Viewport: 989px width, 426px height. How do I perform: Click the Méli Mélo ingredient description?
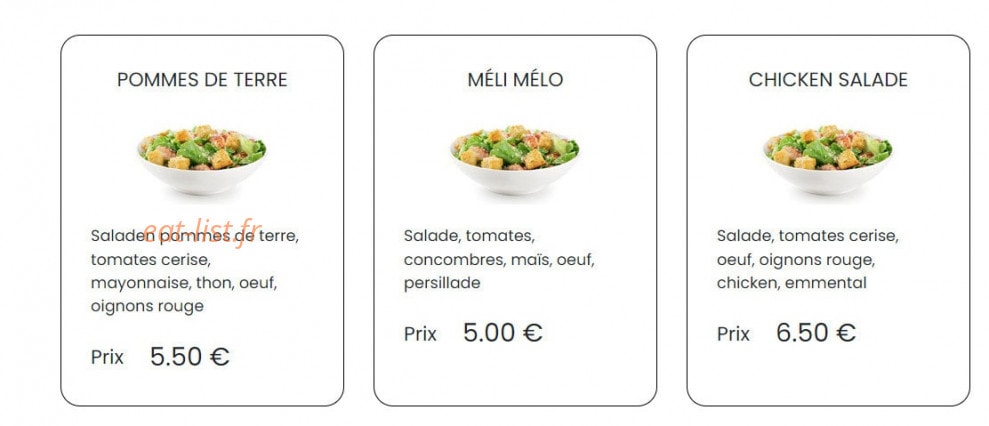pyautogui.click(x=500, y=259)
